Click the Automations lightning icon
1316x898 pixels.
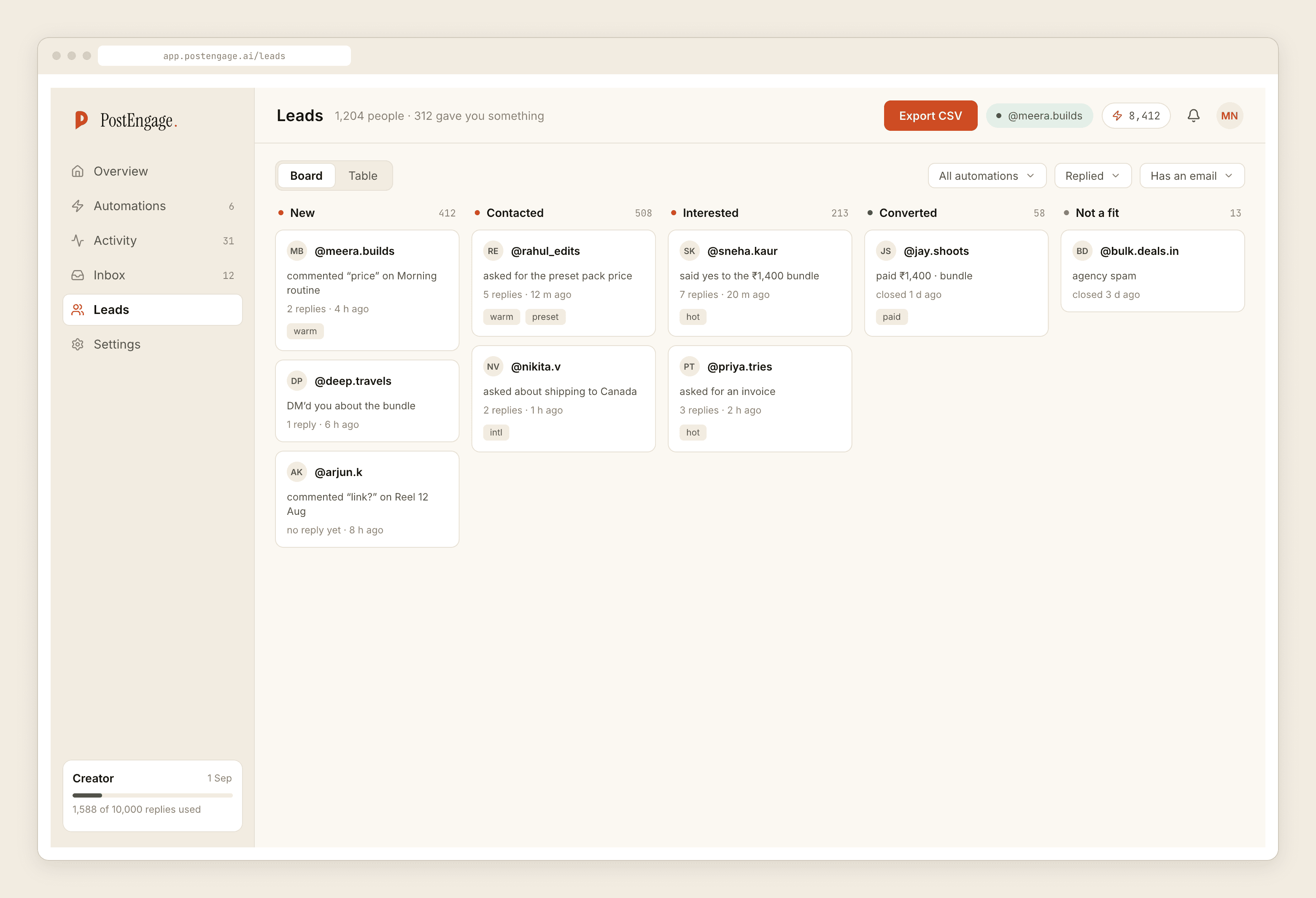pos(78,206)
